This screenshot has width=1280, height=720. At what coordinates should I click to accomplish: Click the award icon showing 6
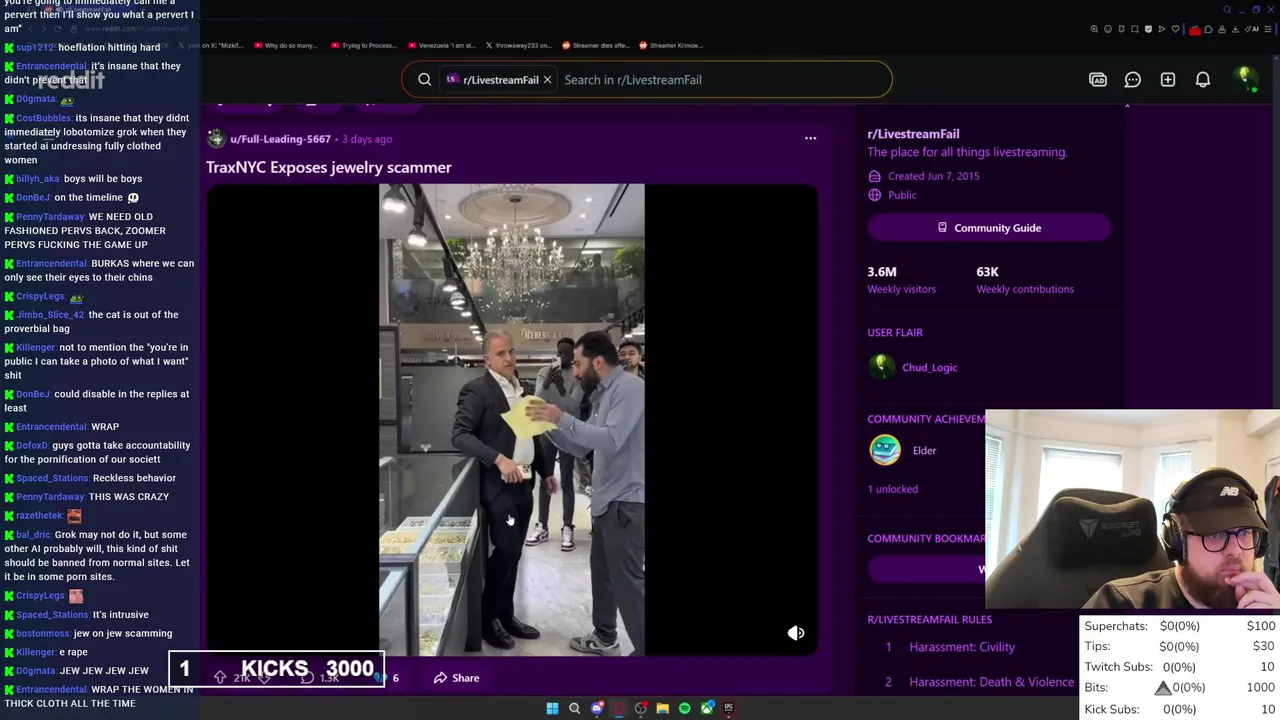point(387,678)
